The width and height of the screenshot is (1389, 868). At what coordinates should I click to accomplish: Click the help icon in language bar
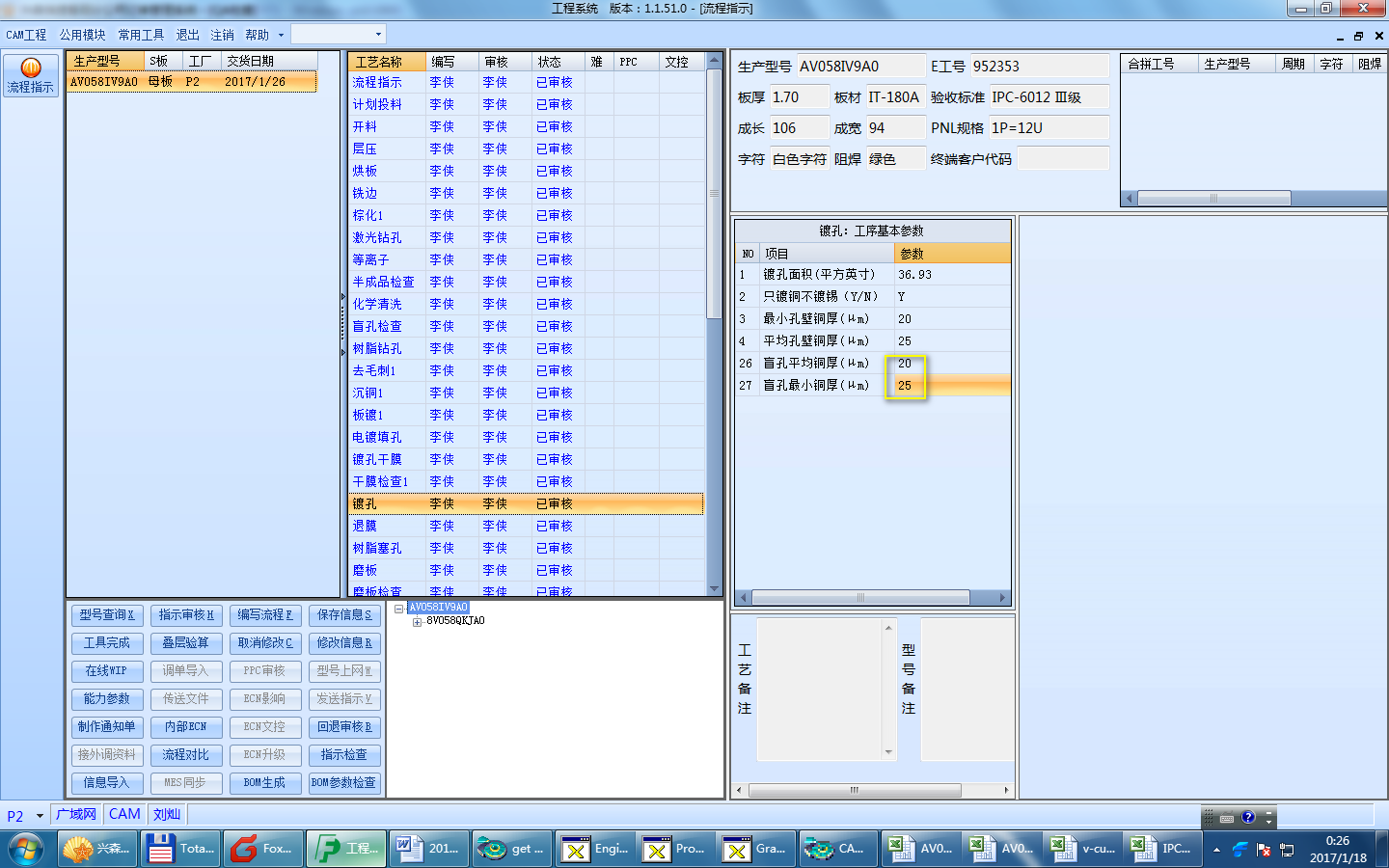tap(1248, 817)
